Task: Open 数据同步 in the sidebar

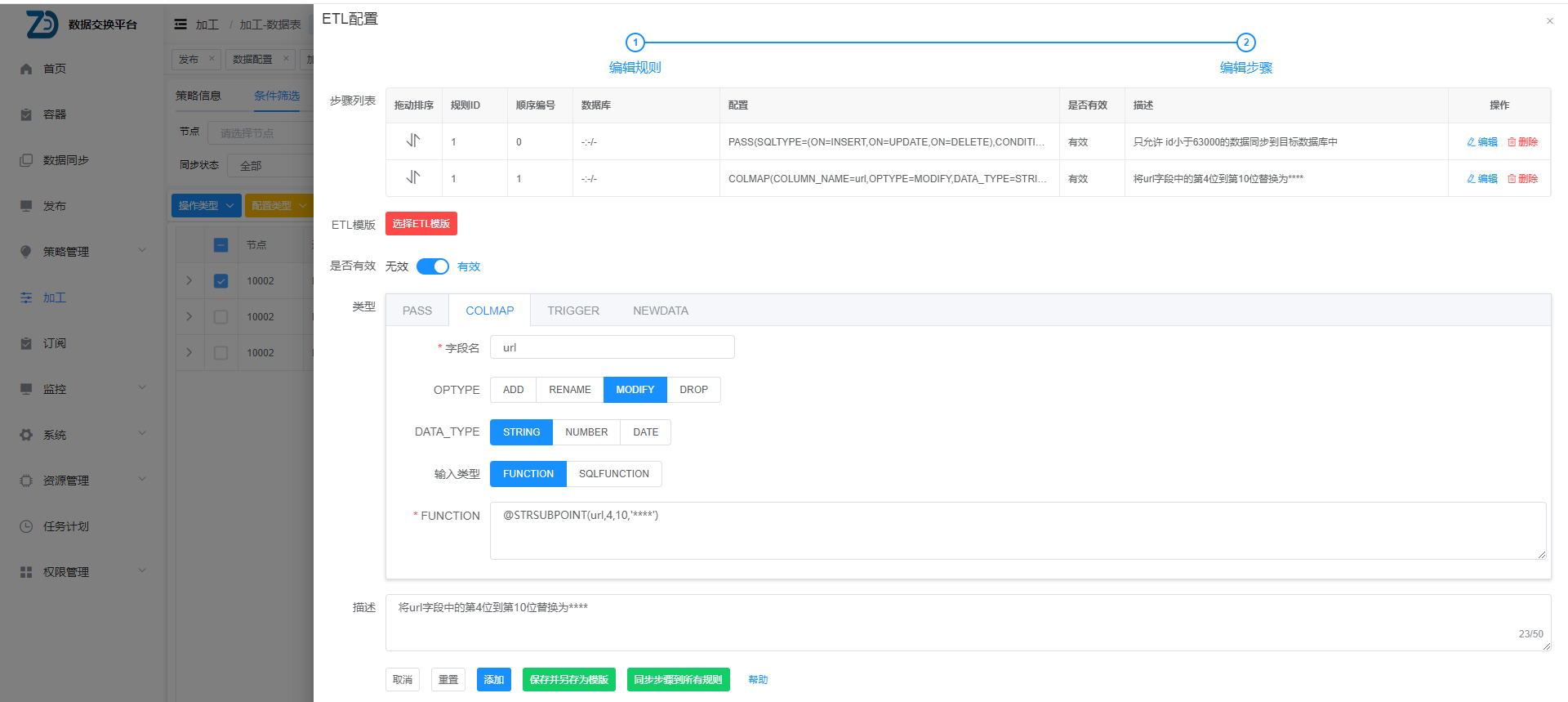Action: [x=65, y=160]
